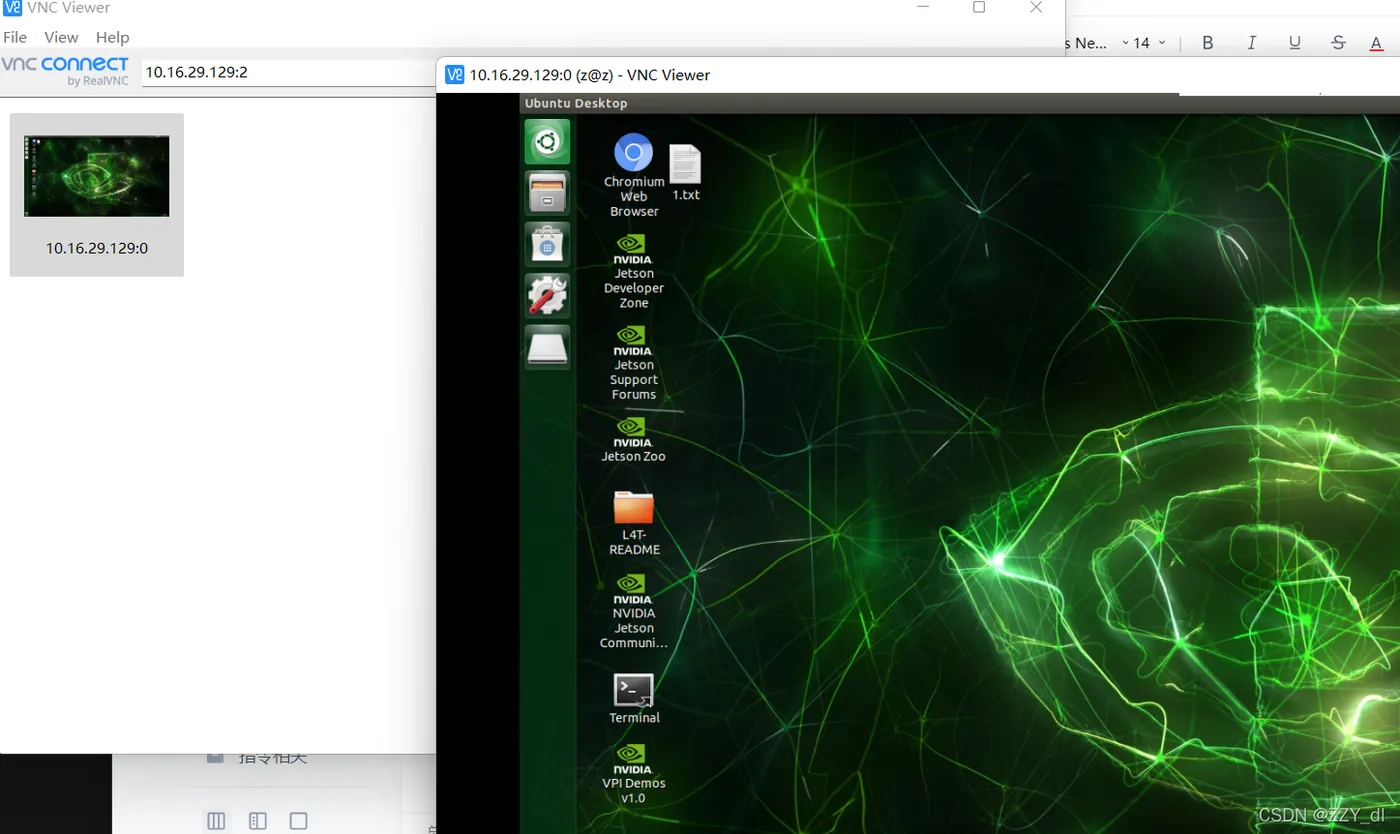Switch to sidebar-with-dots layout icon

pyautogui.click(x=257, y=821)
